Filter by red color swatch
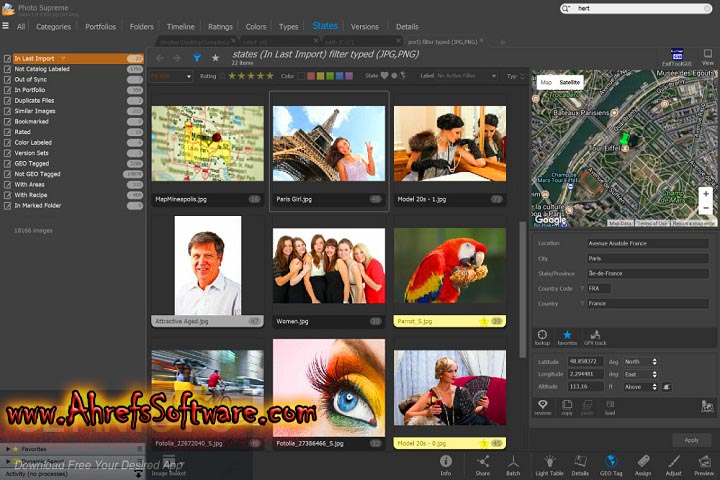The height and width of the screenshot is (480, 720). coord(311,76)
